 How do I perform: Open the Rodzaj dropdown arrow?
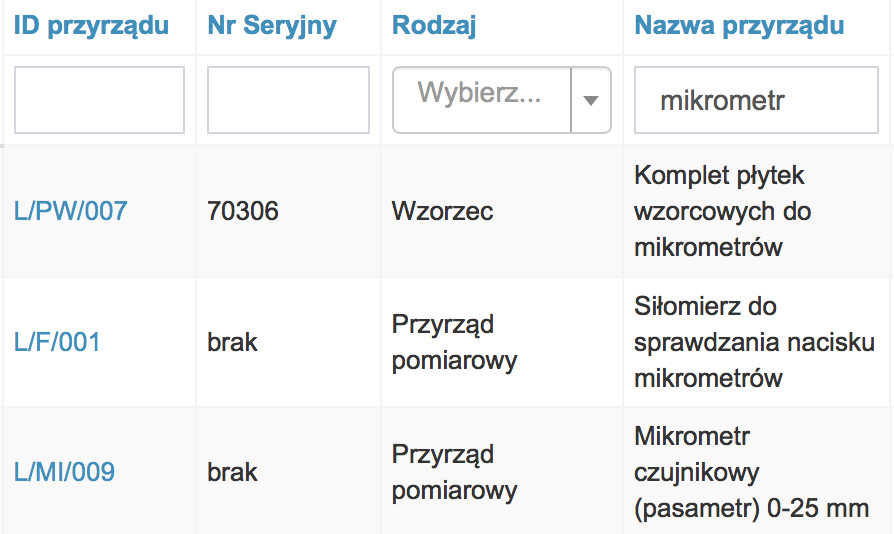point(591,100)
